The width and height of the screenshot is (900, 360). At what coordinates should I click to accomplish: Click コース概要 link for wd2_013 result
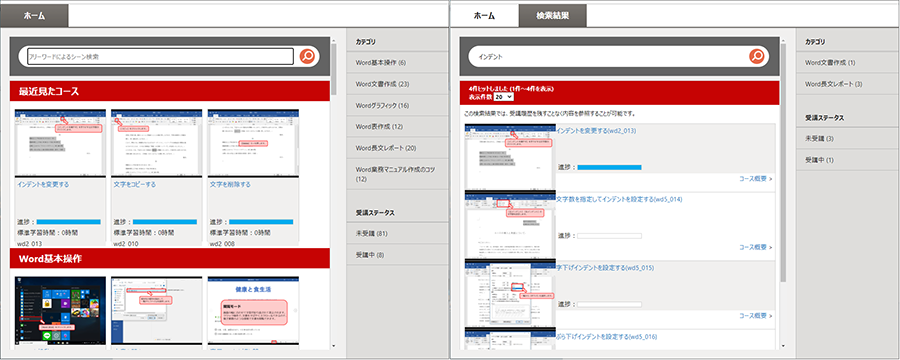coord(755,179)
